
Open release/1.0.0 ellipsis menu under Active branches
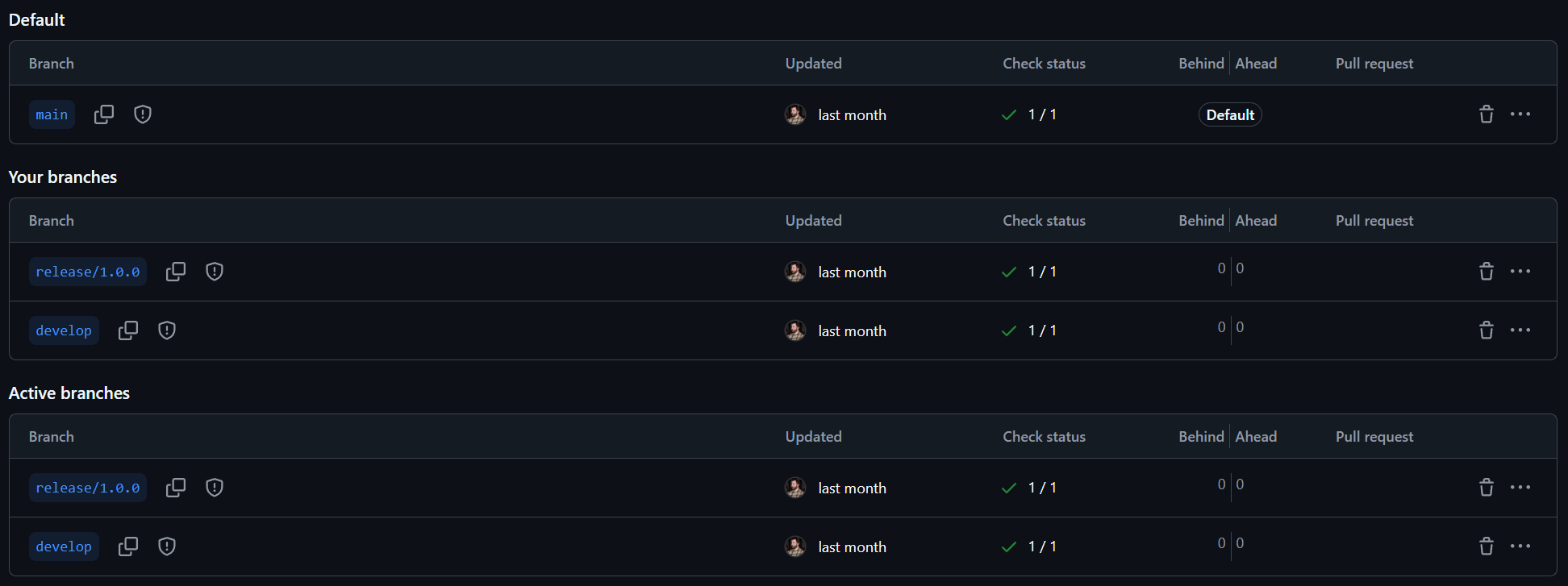tap(1520, 488)
